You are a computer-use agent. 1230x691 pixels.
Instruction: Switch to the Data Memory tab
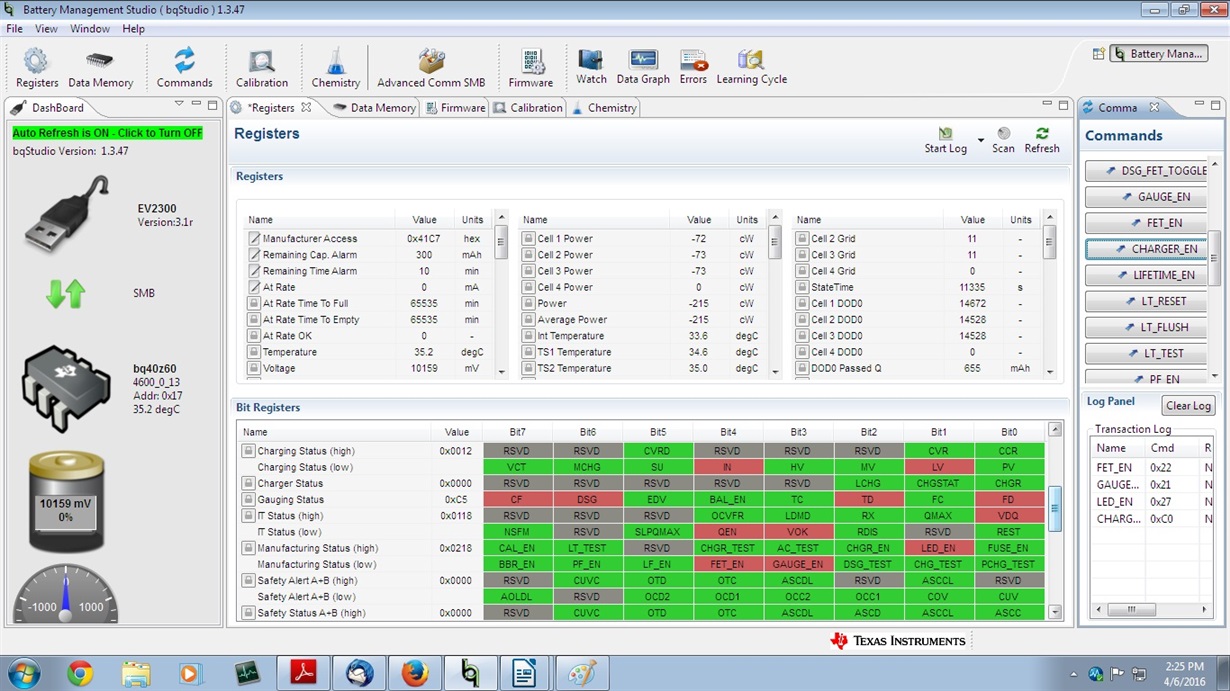[x=374, y=108]
